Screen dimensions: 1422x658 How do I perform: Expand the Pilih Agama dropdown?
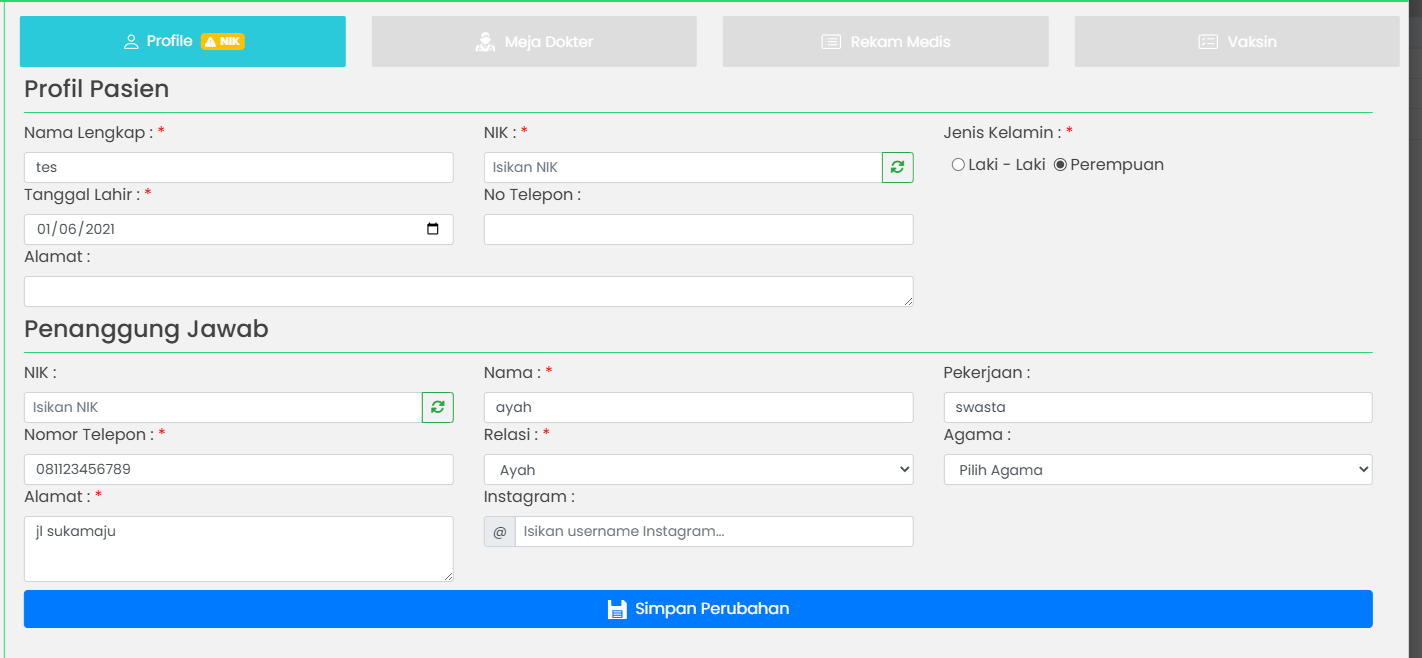point(1157,470)
